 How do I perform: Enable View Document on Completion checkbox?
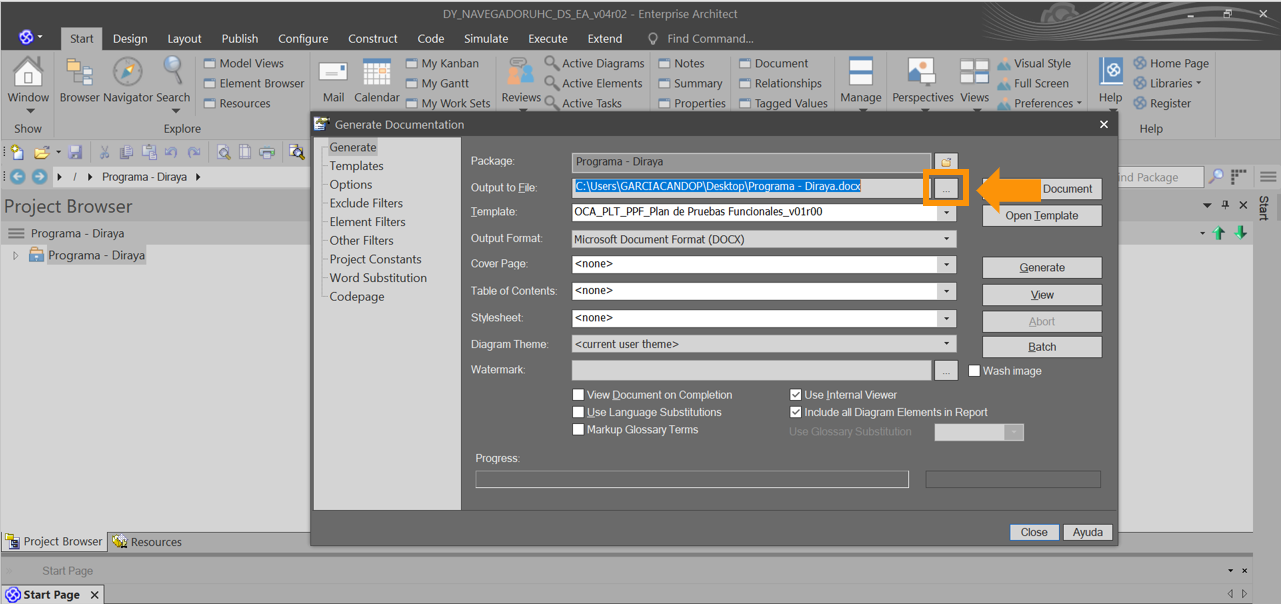click(x=578, y=395)
